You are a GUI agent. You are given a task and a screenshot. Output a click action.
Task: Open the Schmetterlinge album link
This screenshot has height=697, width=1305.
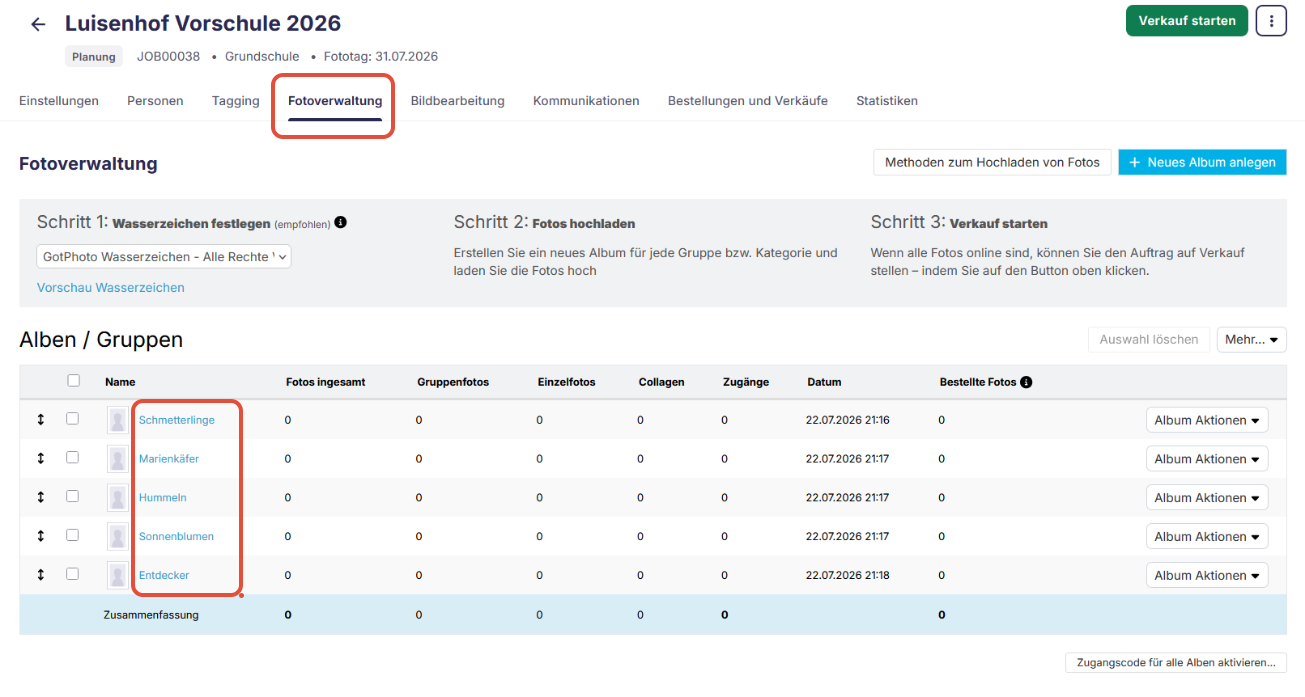(x=177, y=420)
